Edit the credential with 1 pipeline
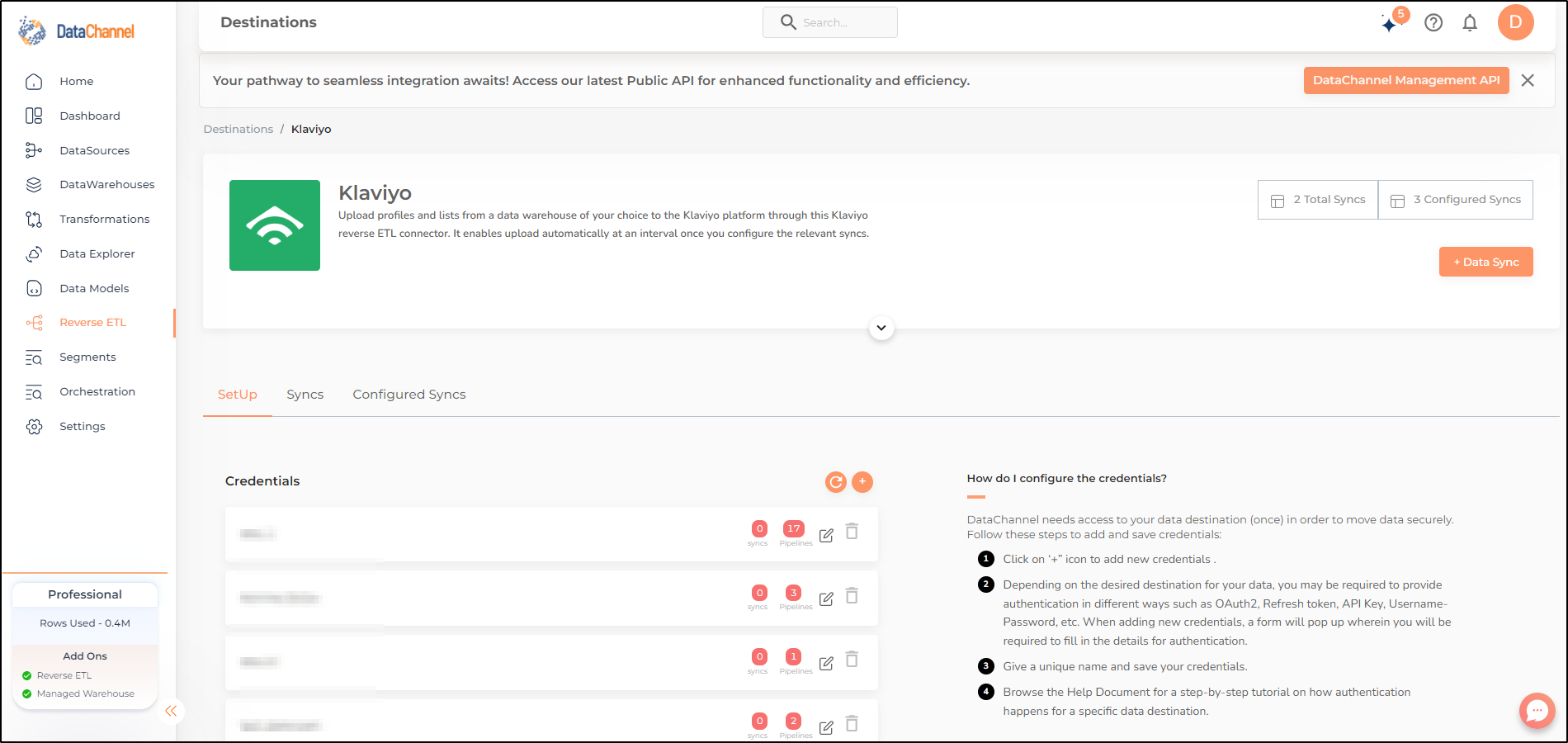1568x743 pixels. (826, 663)
